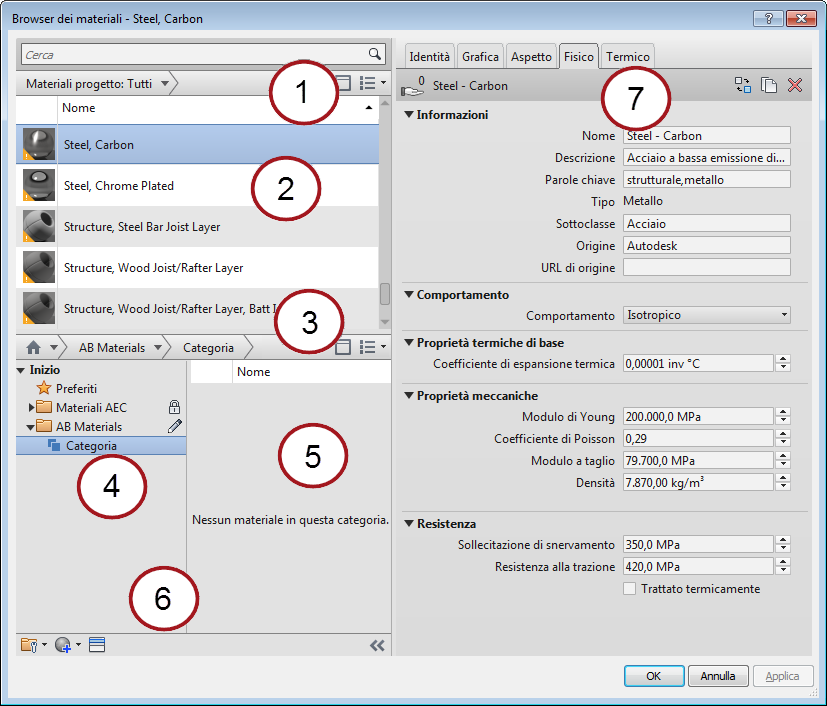Click the URL di origine field
Screen dimensions: 827x706
707,267
